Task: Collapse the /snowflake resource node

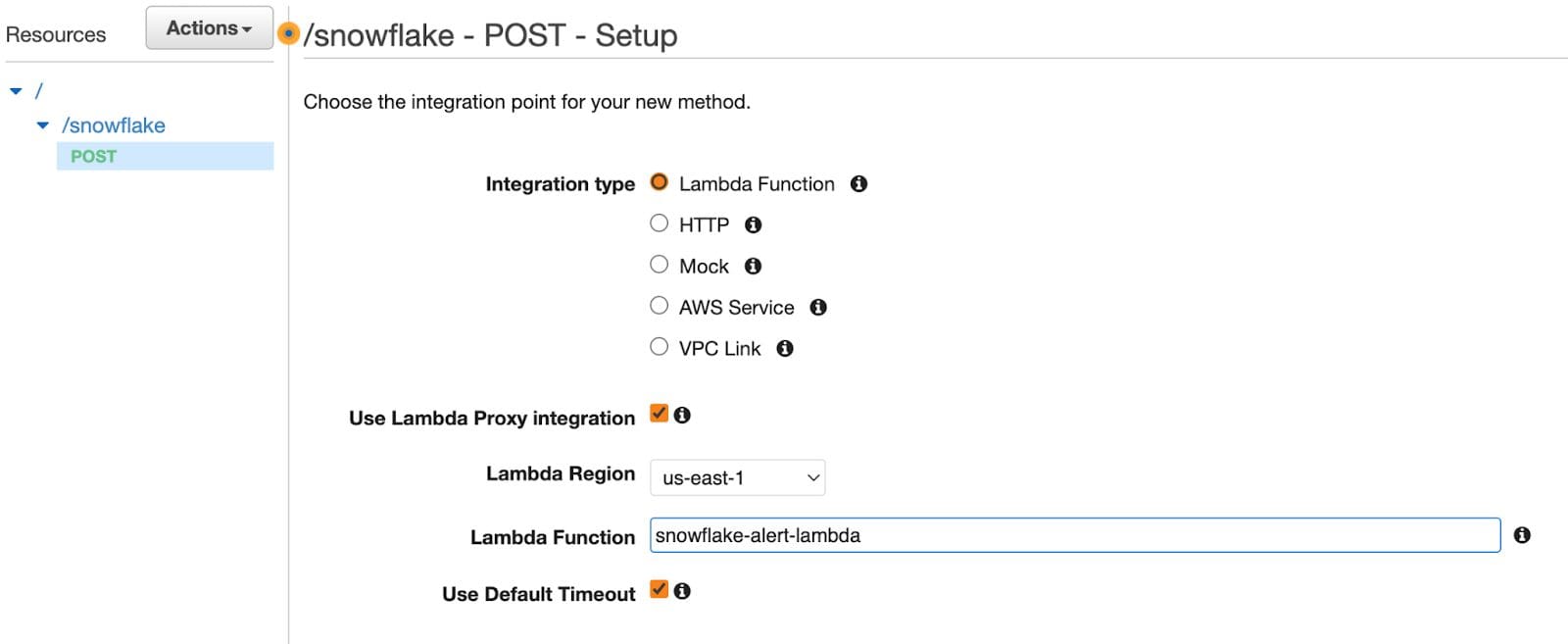Action: 43,124
